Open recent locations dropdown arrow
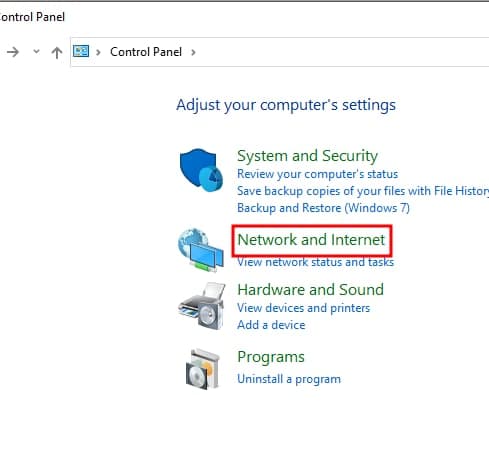This screenshot has width=489, height=476. [x=36, y=52]
